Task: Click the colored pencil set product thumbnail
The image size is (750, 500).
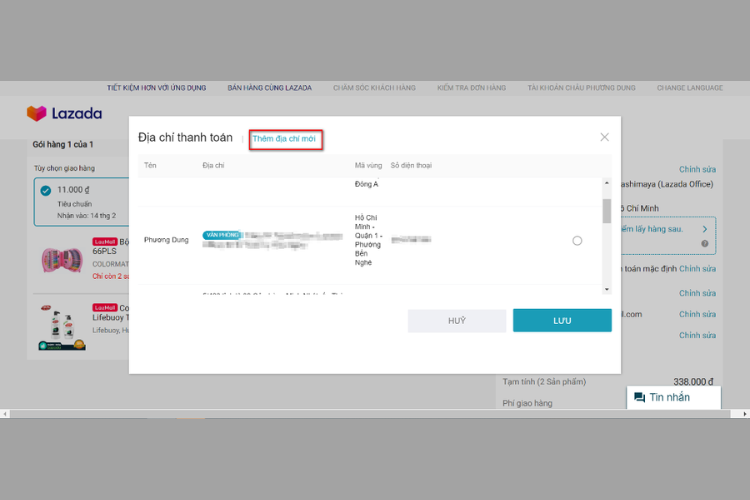Action: (x=62, y=260)
